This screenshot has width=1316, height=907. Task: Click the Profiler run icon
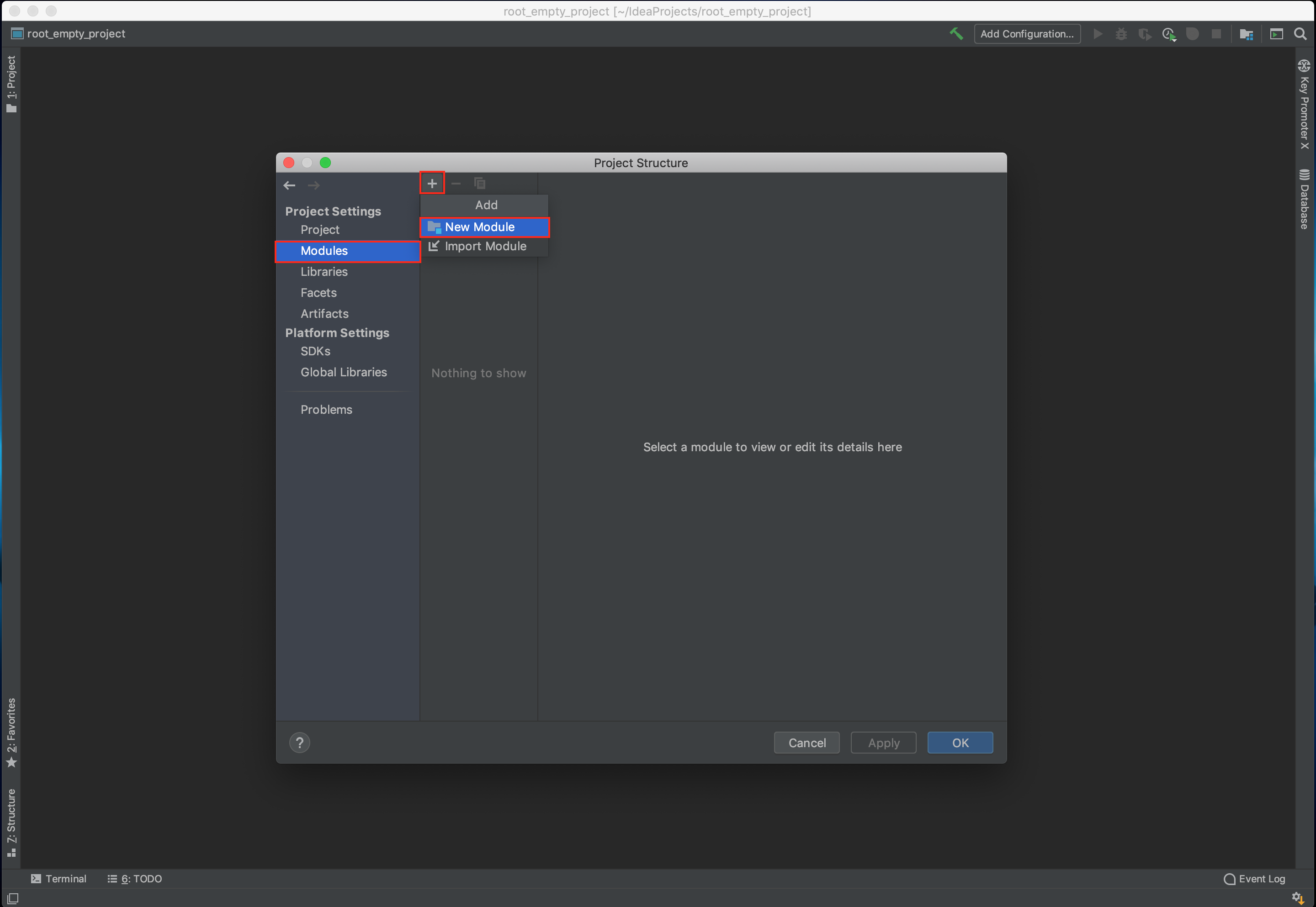1169,34
